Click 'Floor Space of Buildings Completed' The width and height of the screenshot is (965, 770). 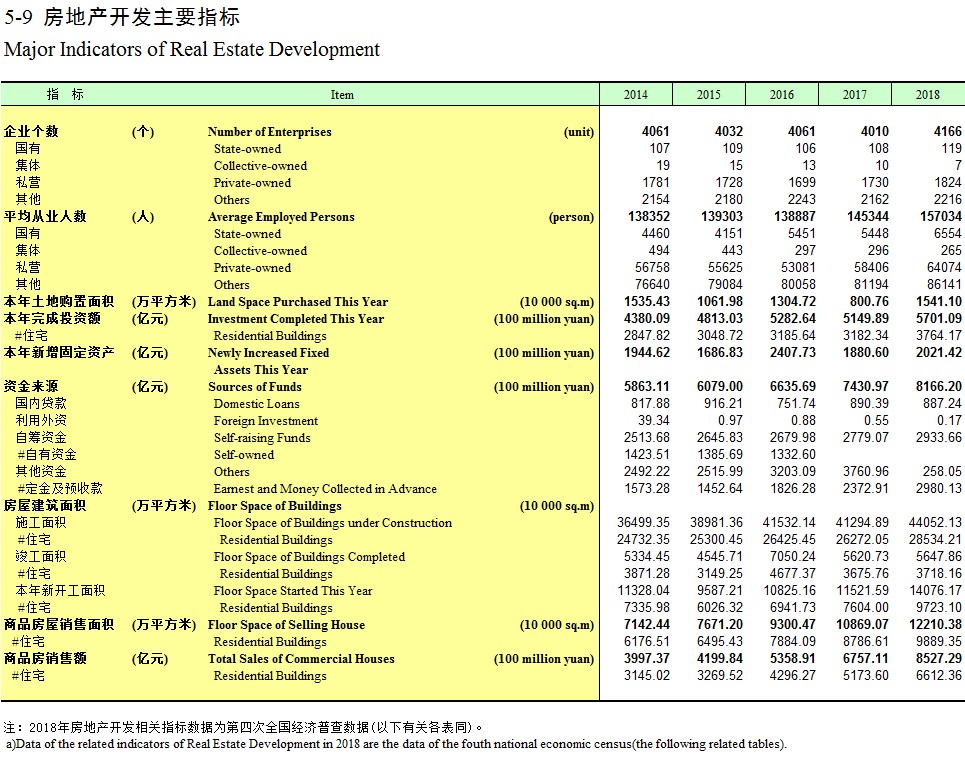click(x=310, y=556)
